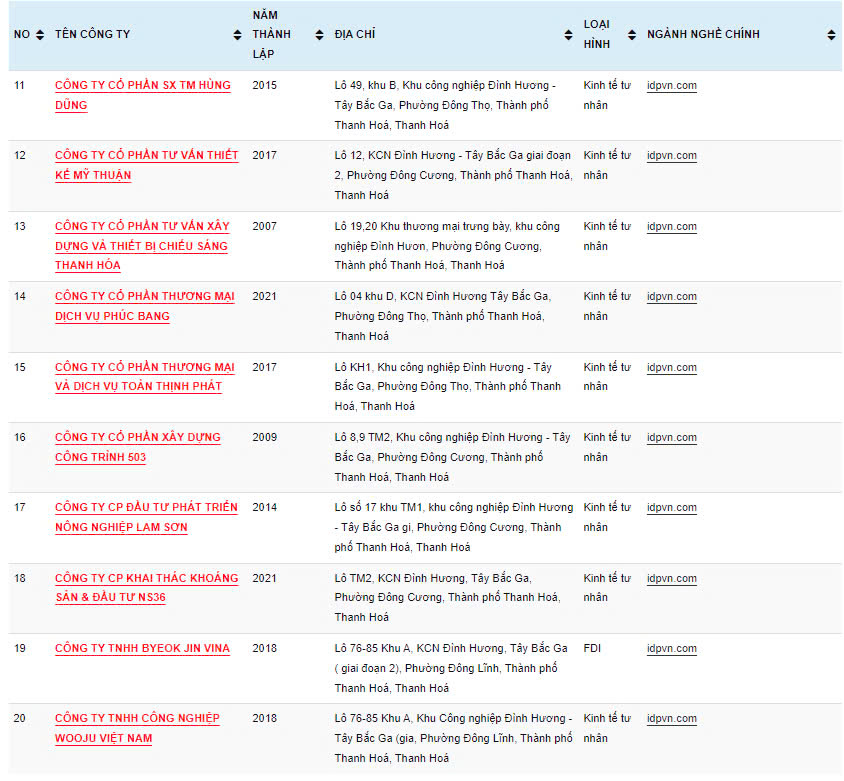Click the NGÀNH NGHỀ CHÍNH header text
Viewport: 844px width, 781px height.
coord(703,34)
